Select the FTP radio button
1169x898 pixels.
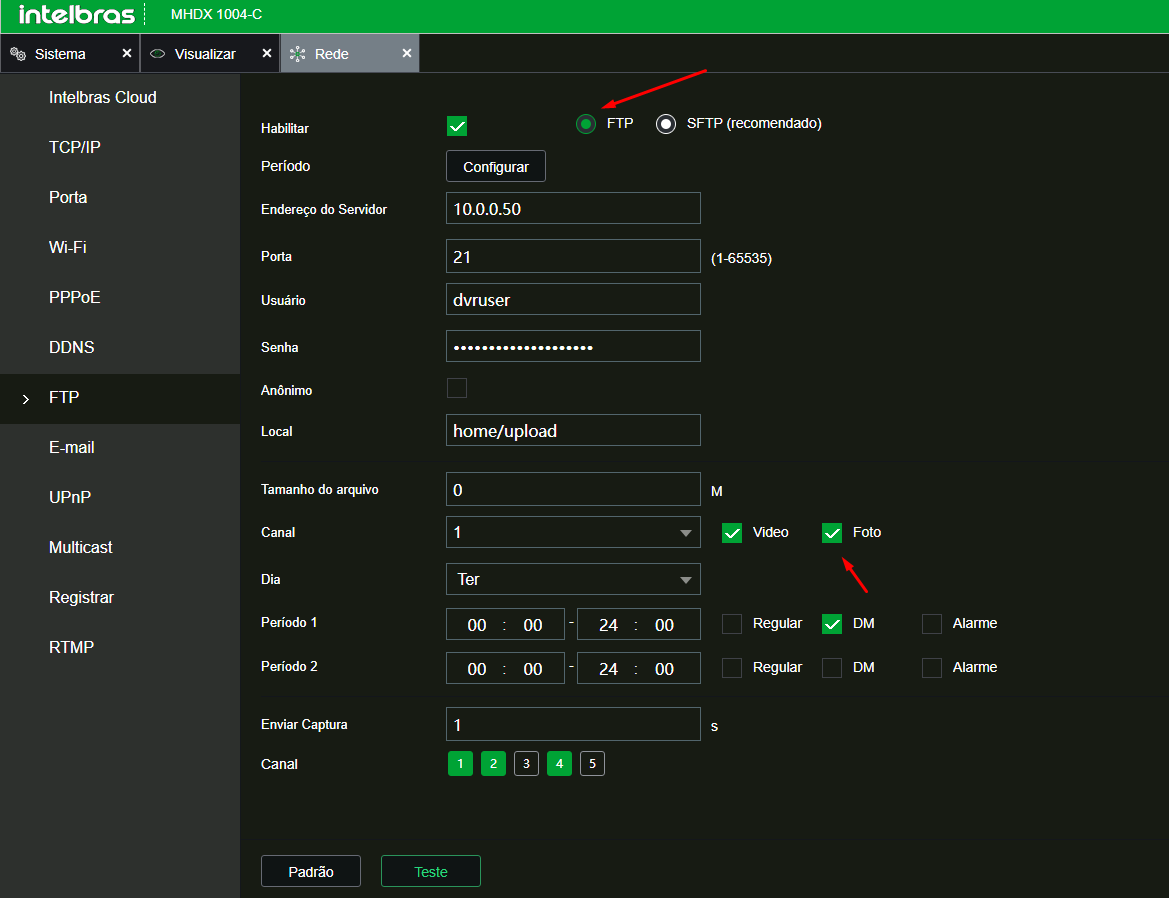click(x=586, y=124)
